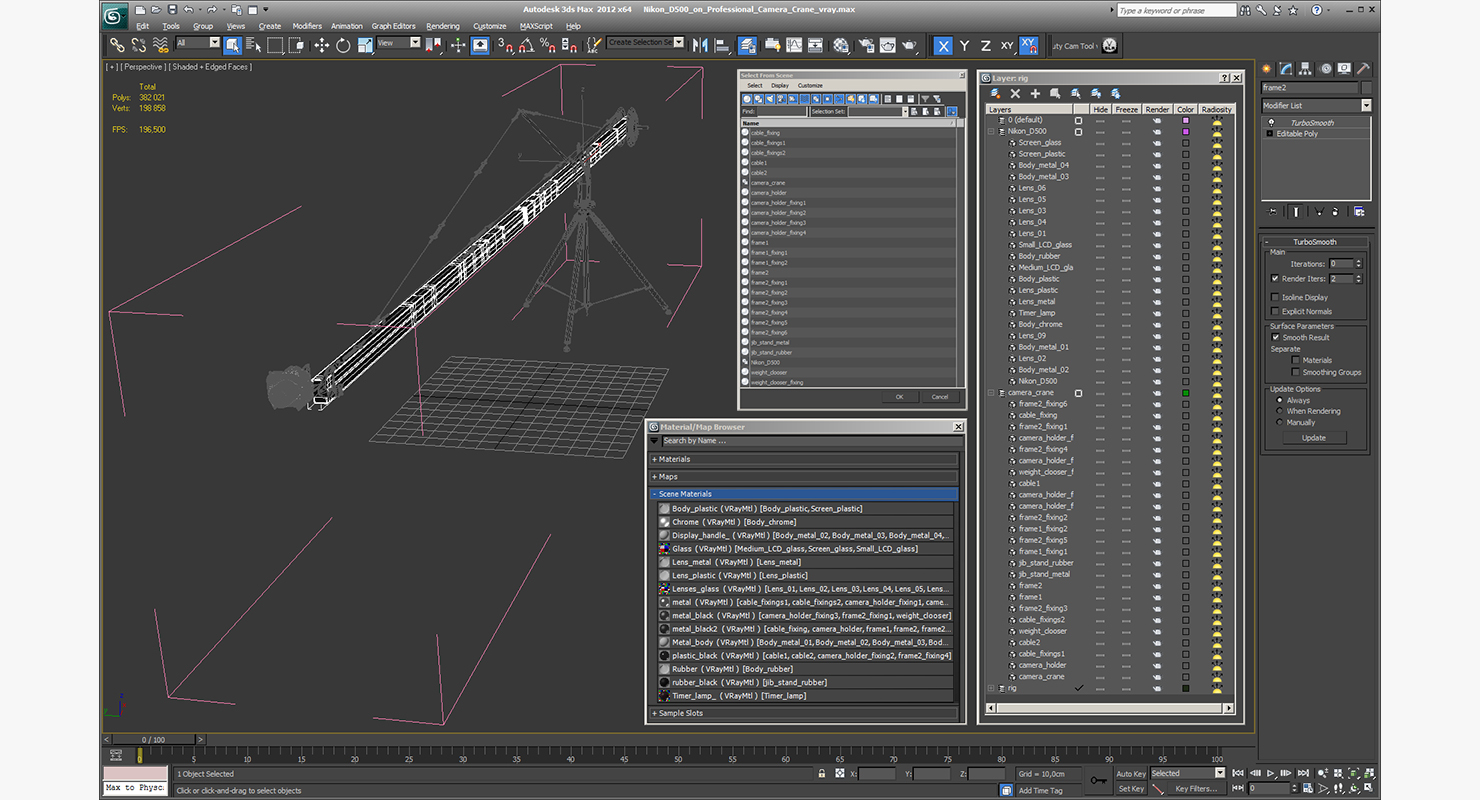Click the Unlink Selection tool
This screenshot has height=800, width=1480.
coord(139,45)
